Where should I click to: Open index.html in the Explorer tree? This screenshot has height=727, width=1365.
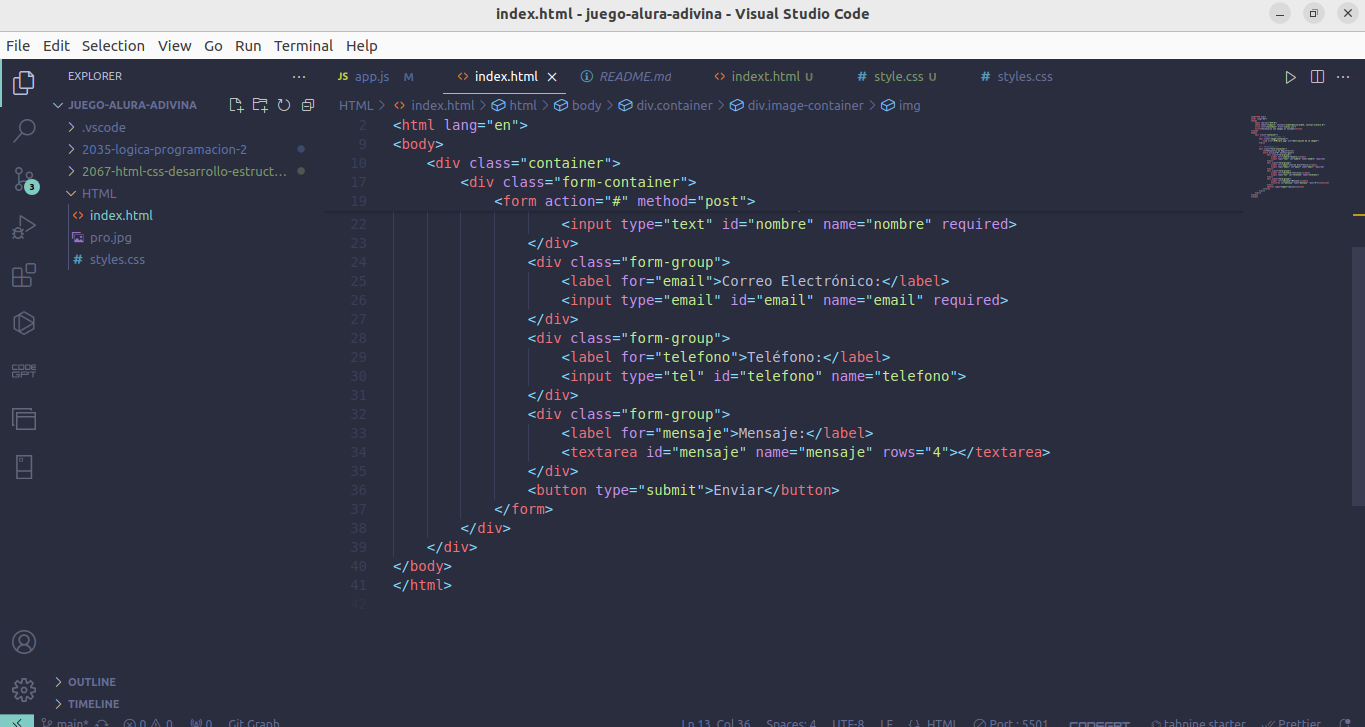click(121, 215)
